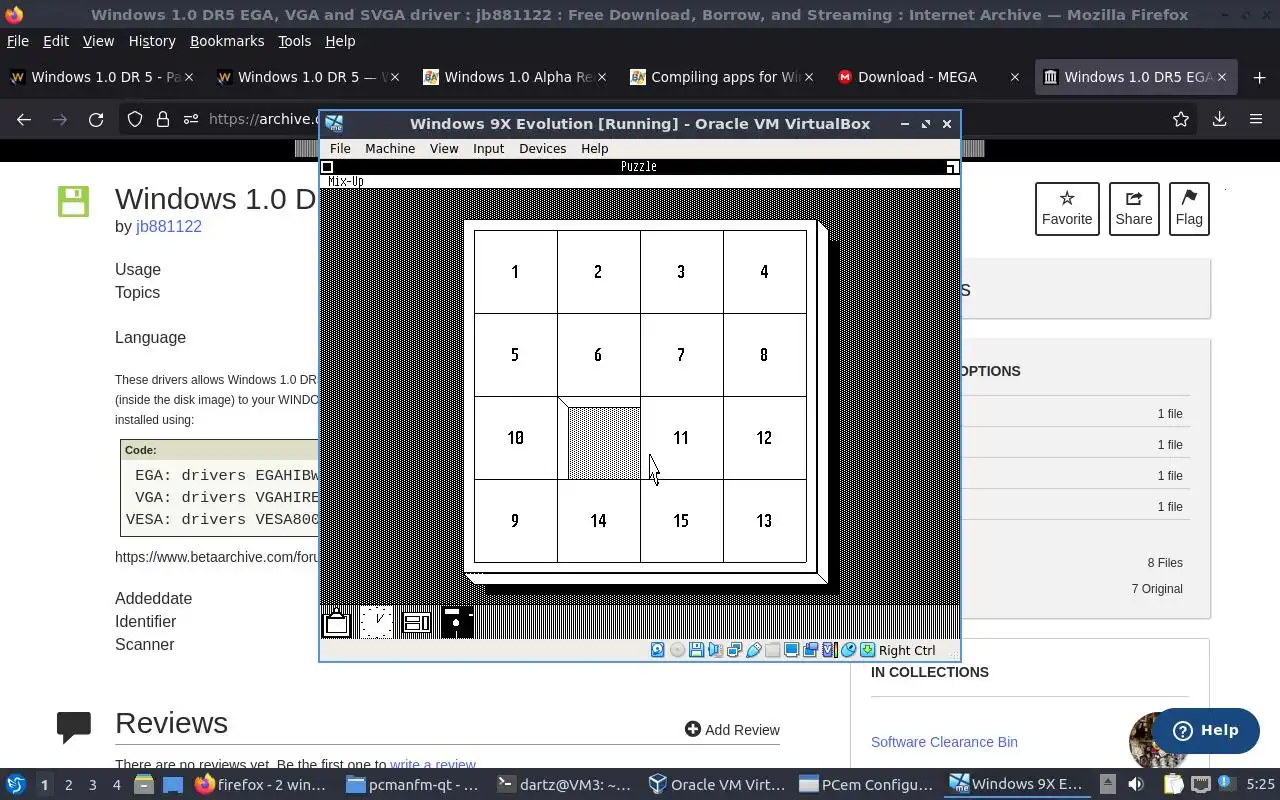Click the Flag button
This screenshot has width=1280, height=800.
(x=1189, y=209)
